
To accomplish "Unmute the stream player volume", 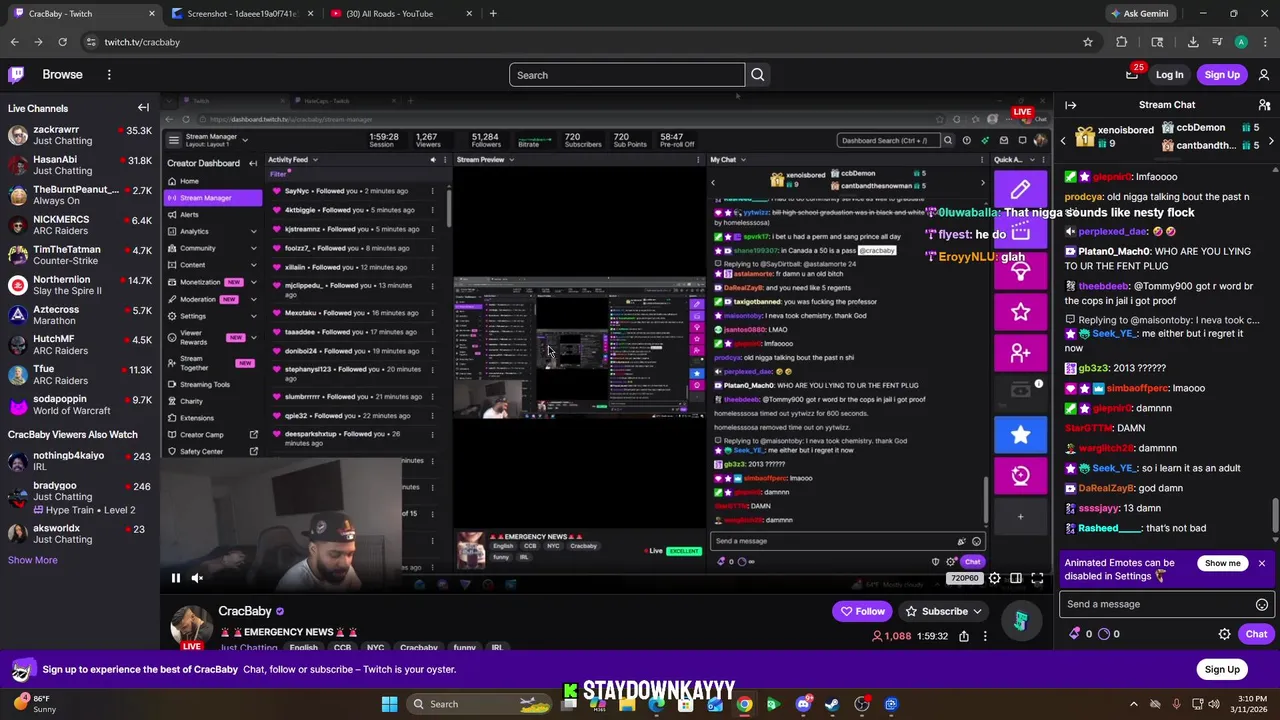I will point(197,578).
